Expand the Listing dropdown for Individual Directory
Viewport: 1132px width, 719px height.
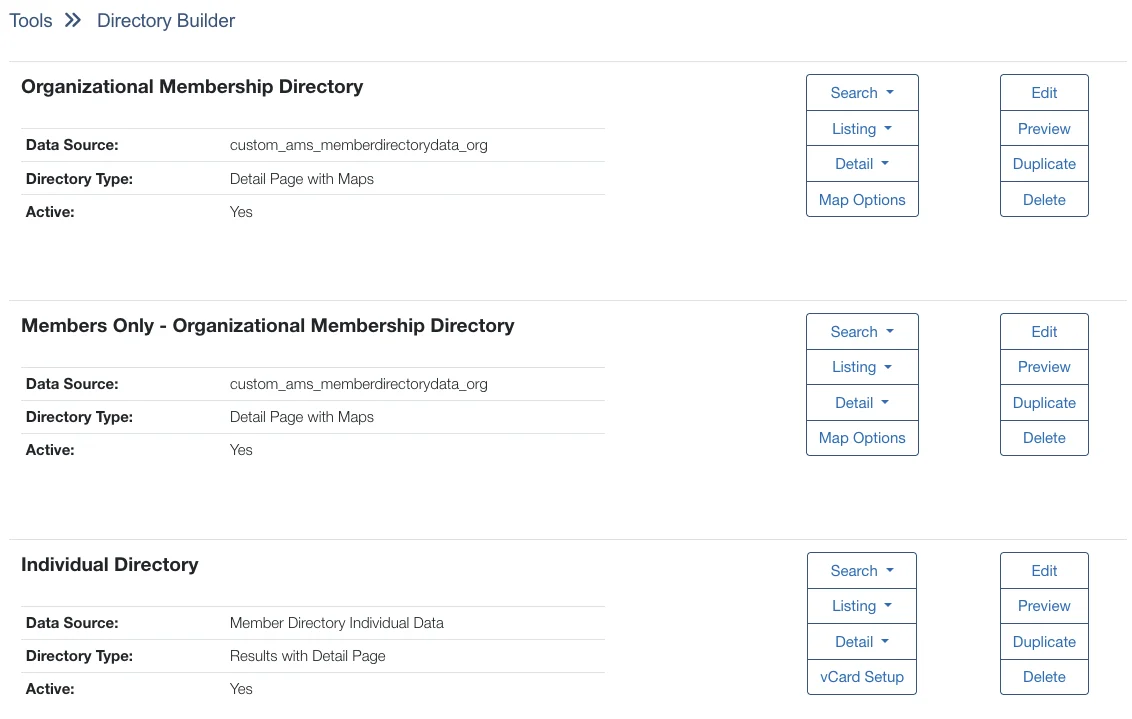861,605
